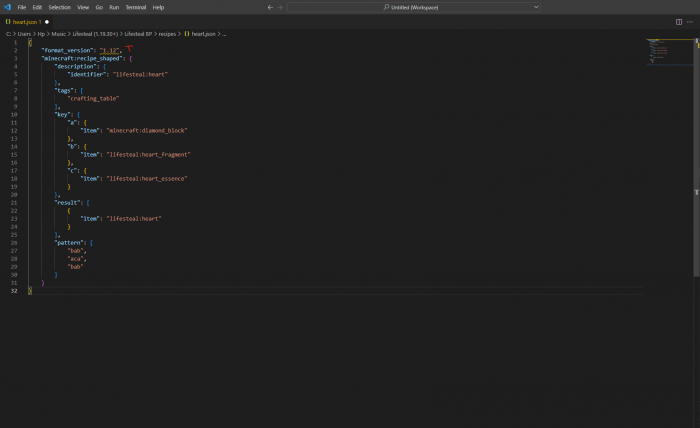Click the "minecraft:diamond_block" item value

146,131
